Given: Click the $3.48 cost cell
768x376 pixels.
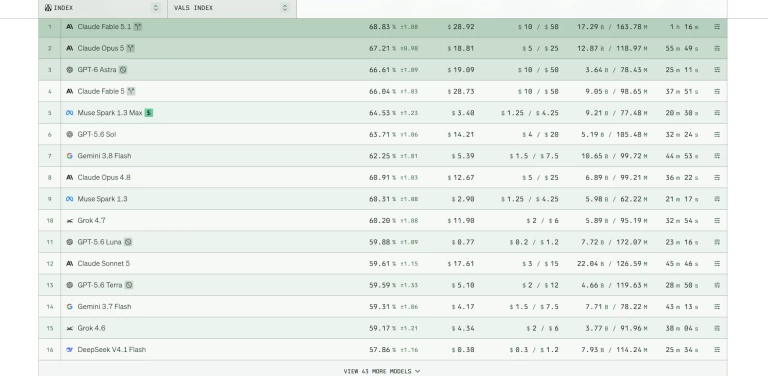Looking at the screenshot, I should pyautogui.click(x=462, y=113).
